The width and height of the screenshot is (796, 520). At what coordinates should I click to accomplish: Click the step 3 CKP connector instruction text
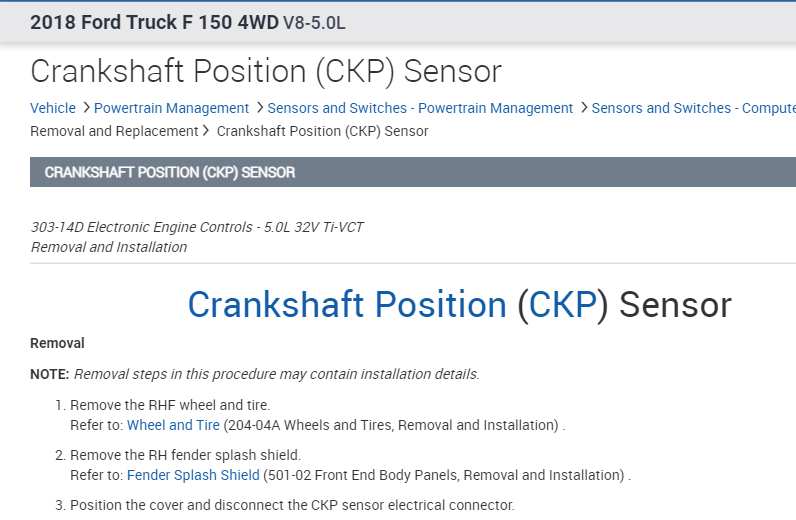click(x=292, y=505)
